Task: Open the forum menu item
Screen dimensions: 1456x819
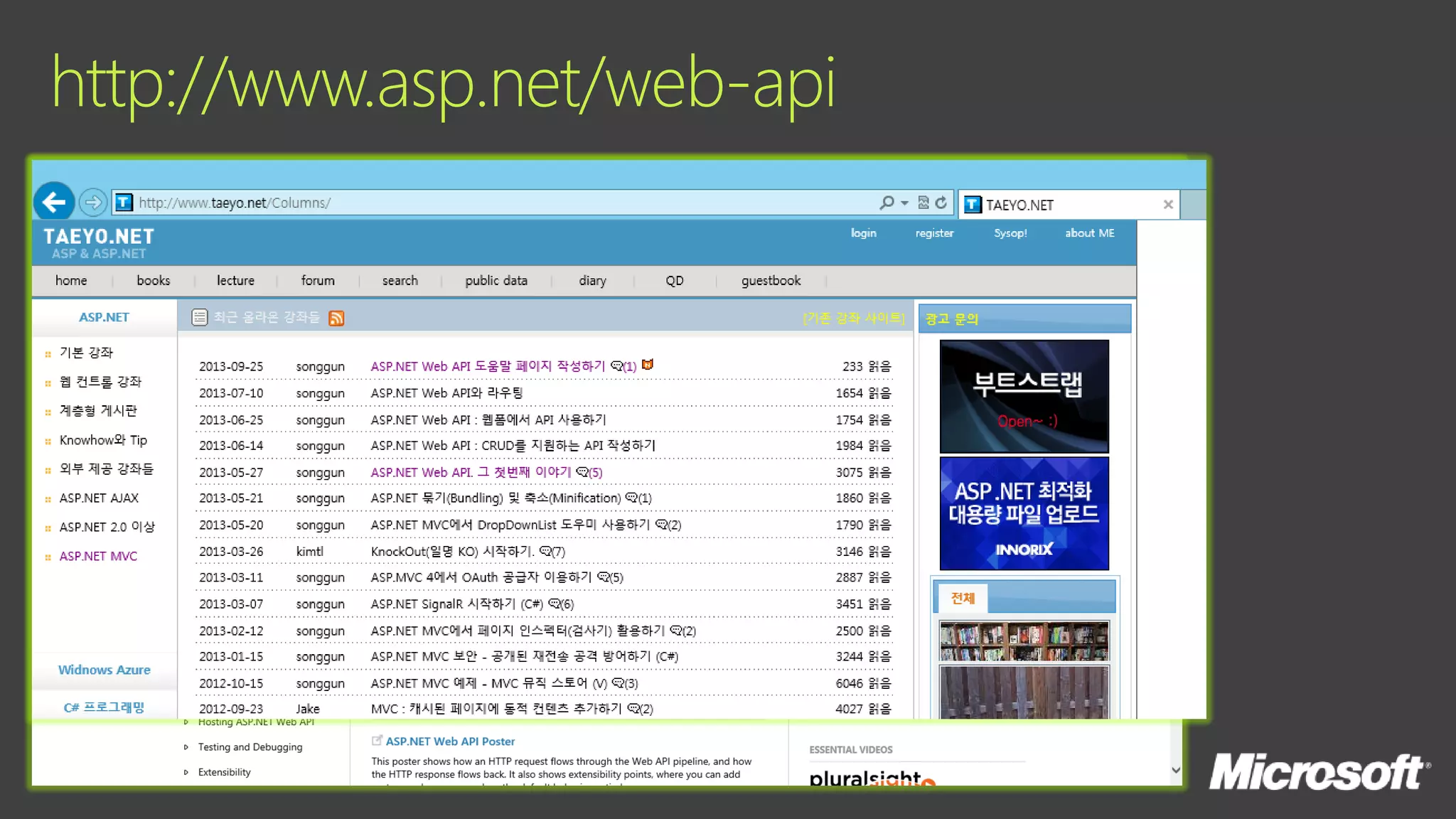Action: [318, 281]
